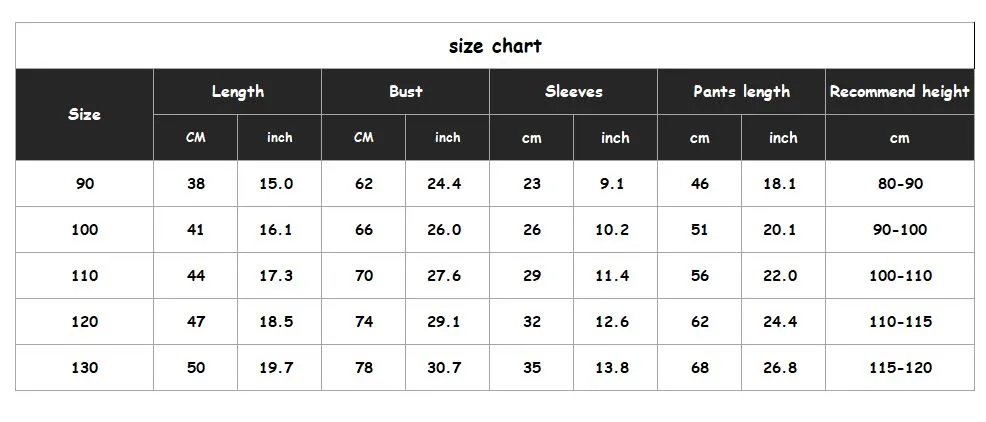Select length inch value 17.3
986x422 pixels.
[x=279, y=276]
